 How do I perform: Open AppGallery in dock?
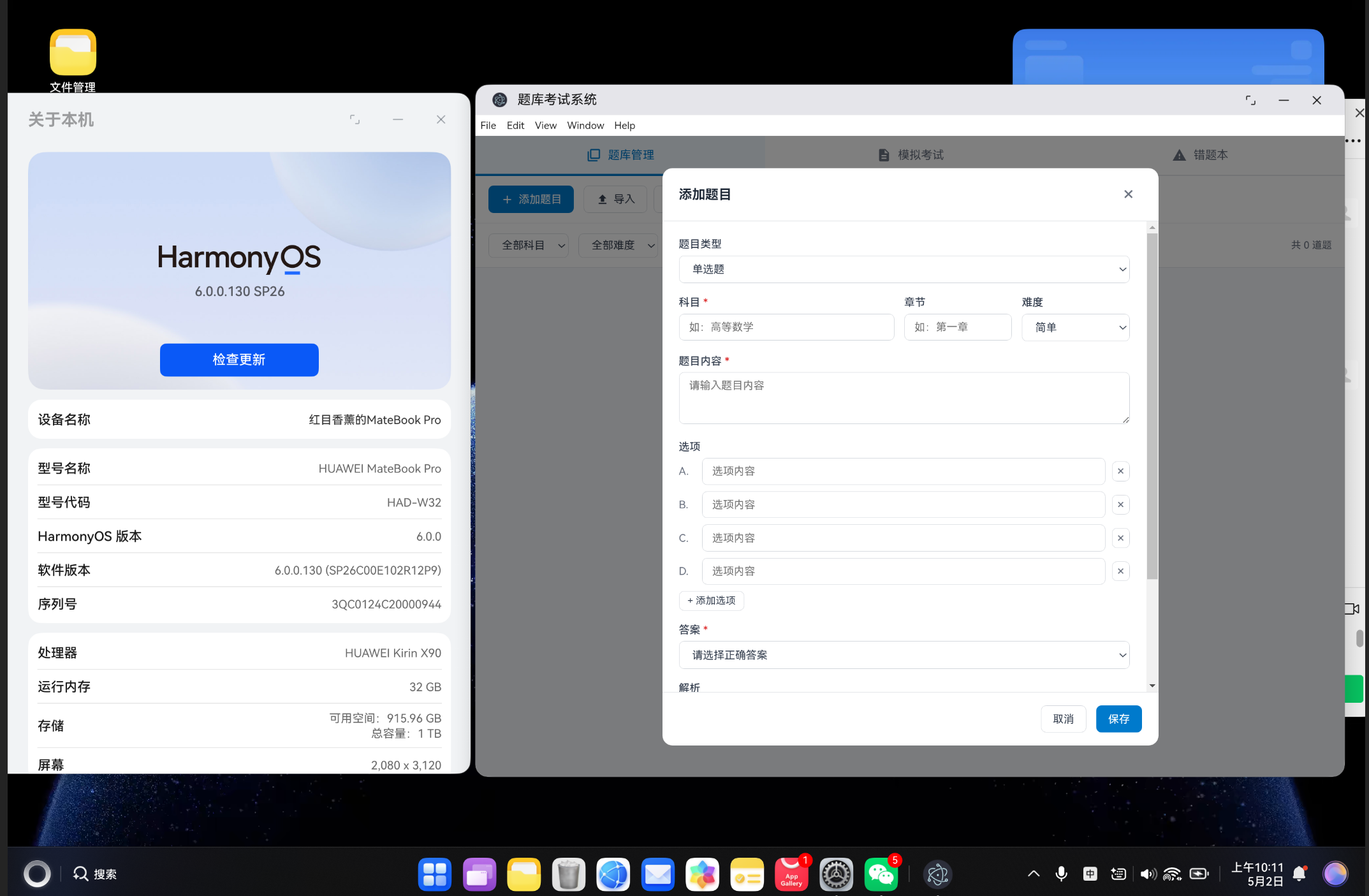tap(791, 874)
